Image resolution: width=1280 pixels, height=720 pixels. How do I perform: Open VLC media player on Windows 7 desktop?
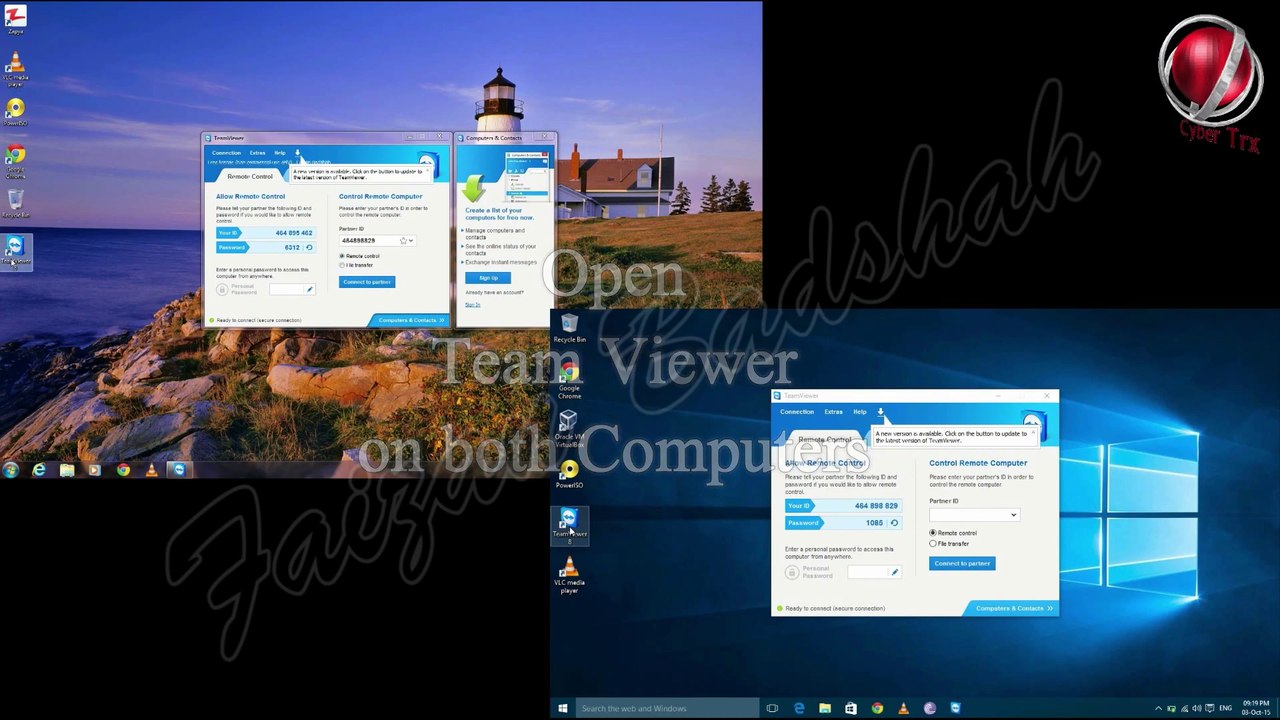click(x=15, y=70)
